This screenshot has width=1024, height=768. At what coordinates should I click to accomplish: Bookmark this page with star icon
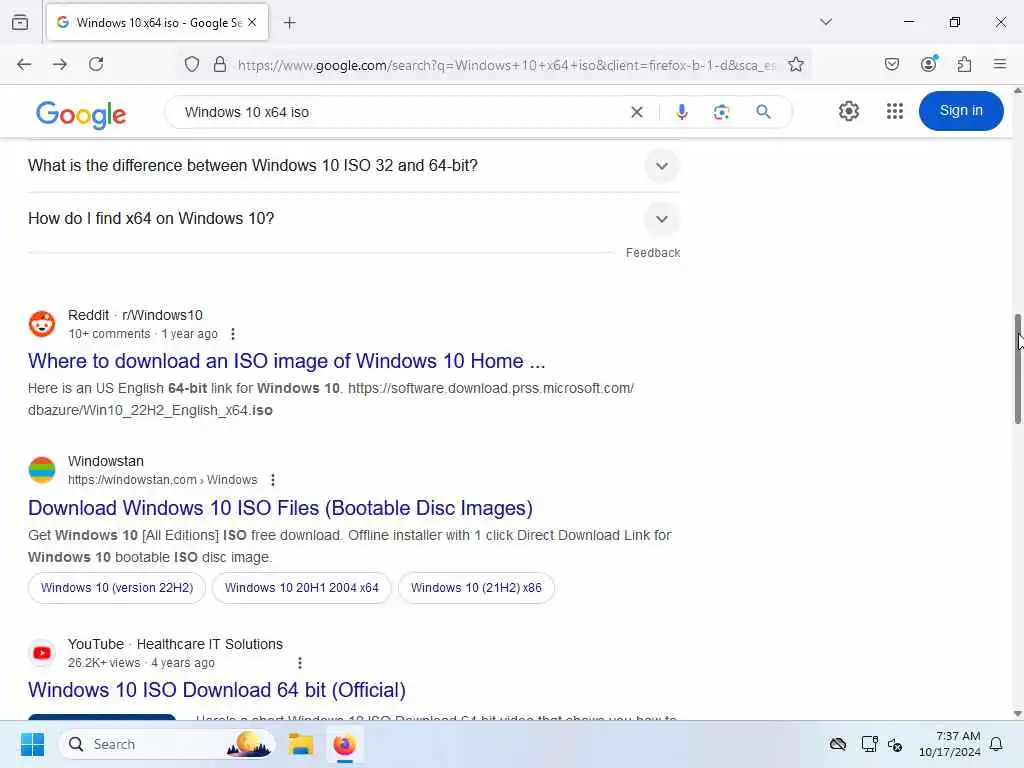[x=795, y=65]
